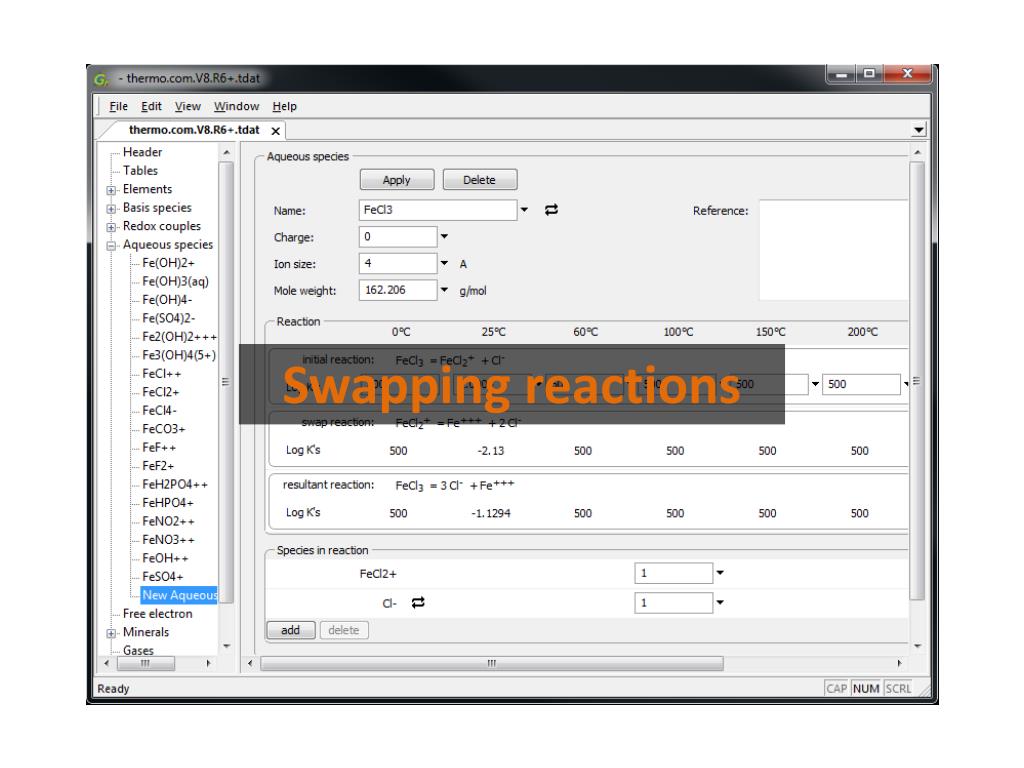Open the Ion size dropdown arrow

[444, 263]
